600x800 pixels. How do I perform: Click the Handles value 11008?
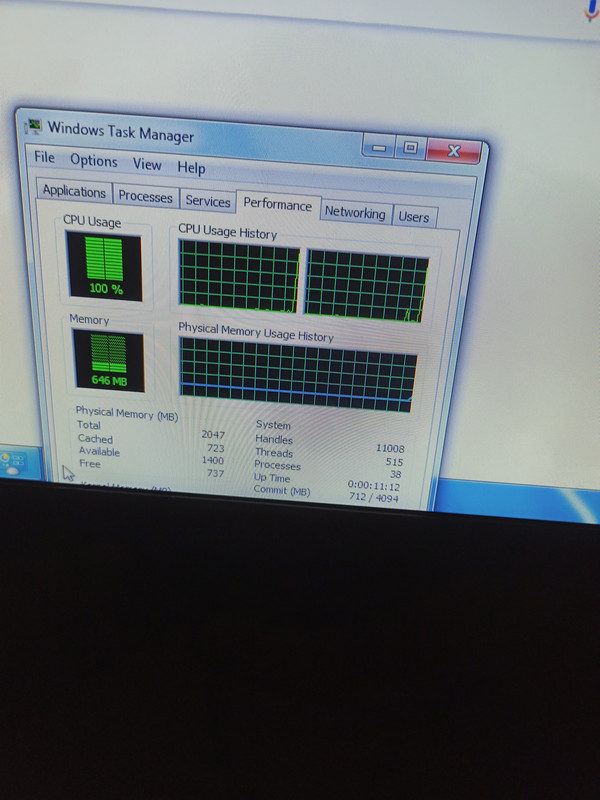[x=390, y=448]
